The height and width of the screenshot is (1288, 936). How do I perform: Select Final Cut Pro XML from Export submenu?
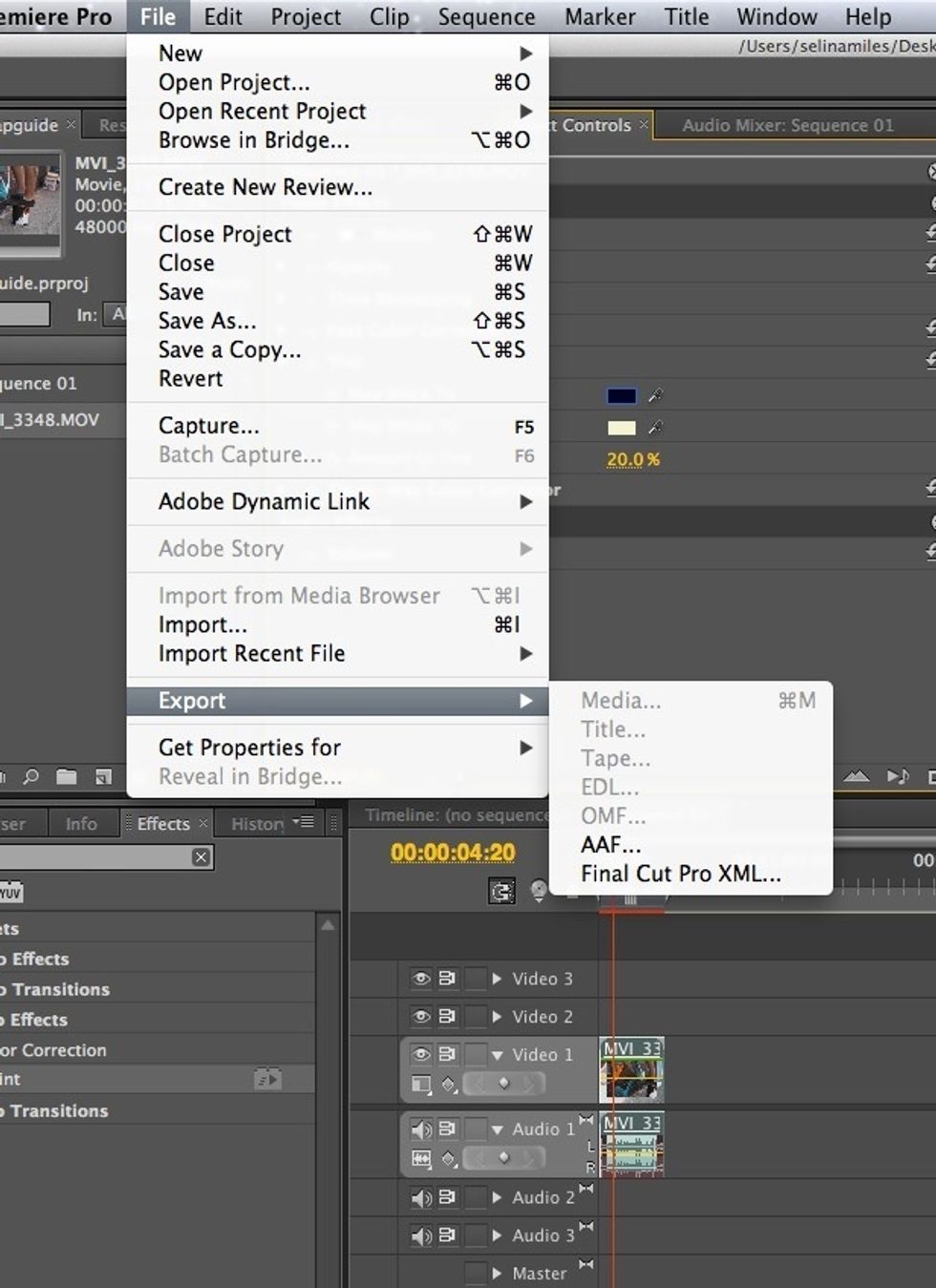(678, 873)
